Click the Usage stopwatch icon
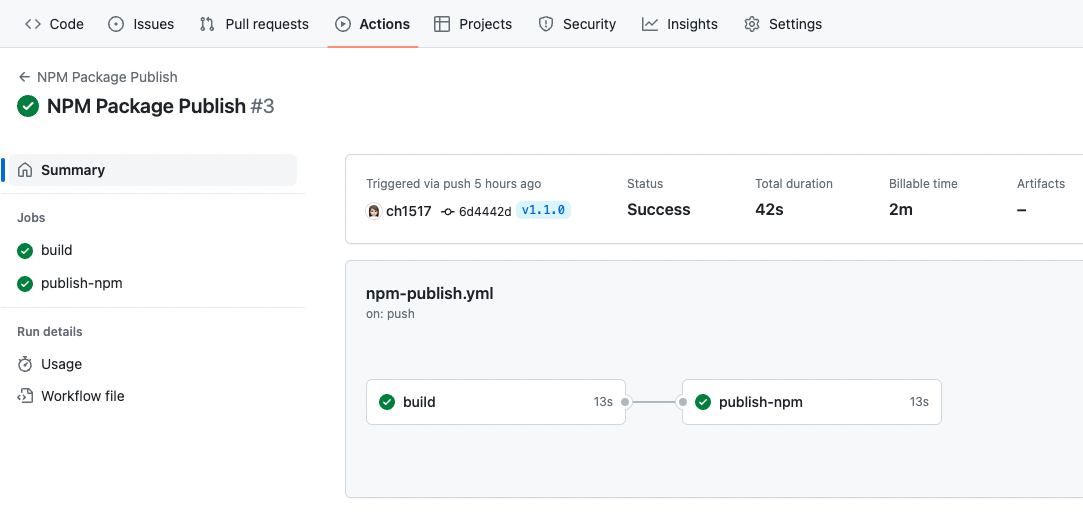Image resolution: width=1083 pixels, height=531 pixels. tap(25, 364)
